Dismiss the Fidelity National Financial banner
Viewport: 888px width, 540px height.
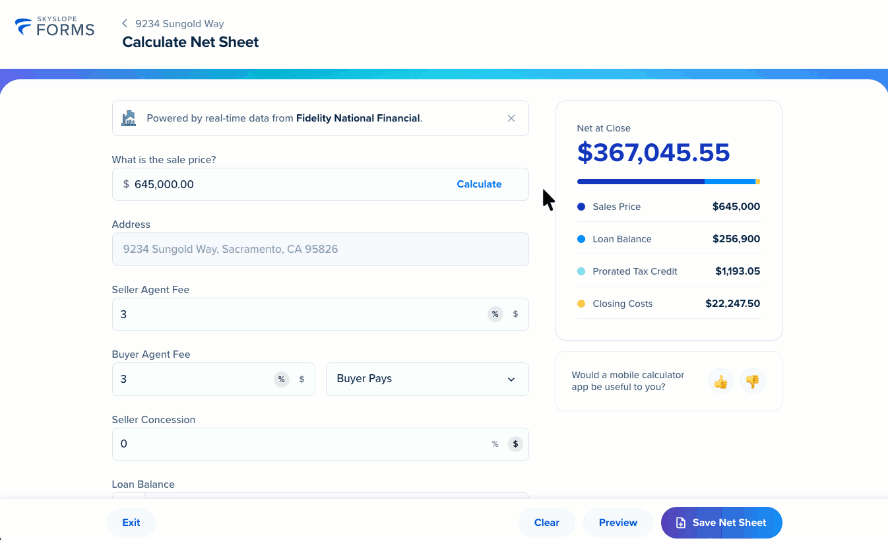point(511,118)
